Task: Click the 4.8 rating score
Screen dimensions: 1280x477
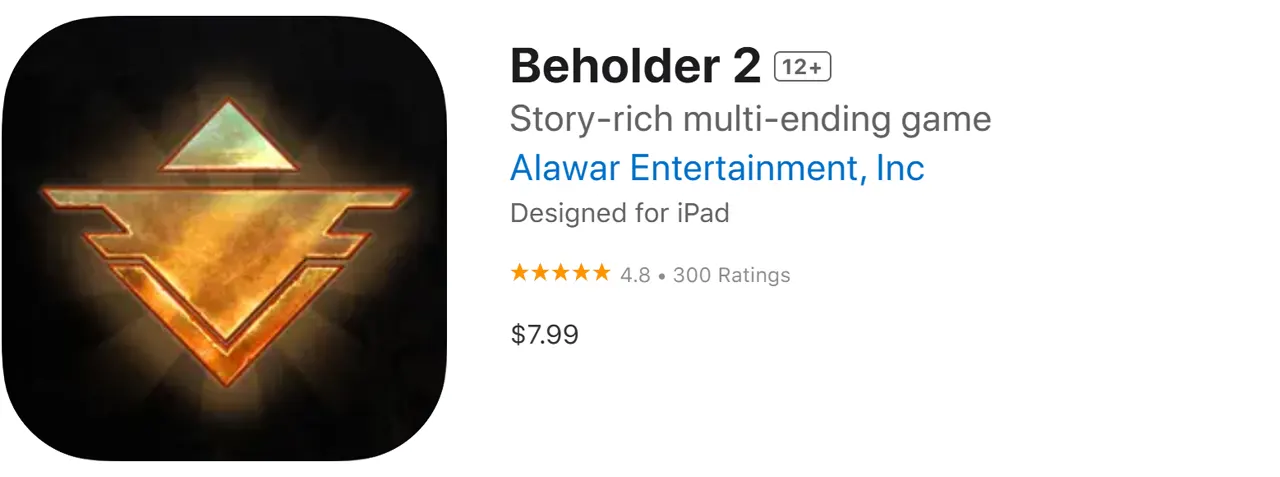Action: click(x=635, y=275)
